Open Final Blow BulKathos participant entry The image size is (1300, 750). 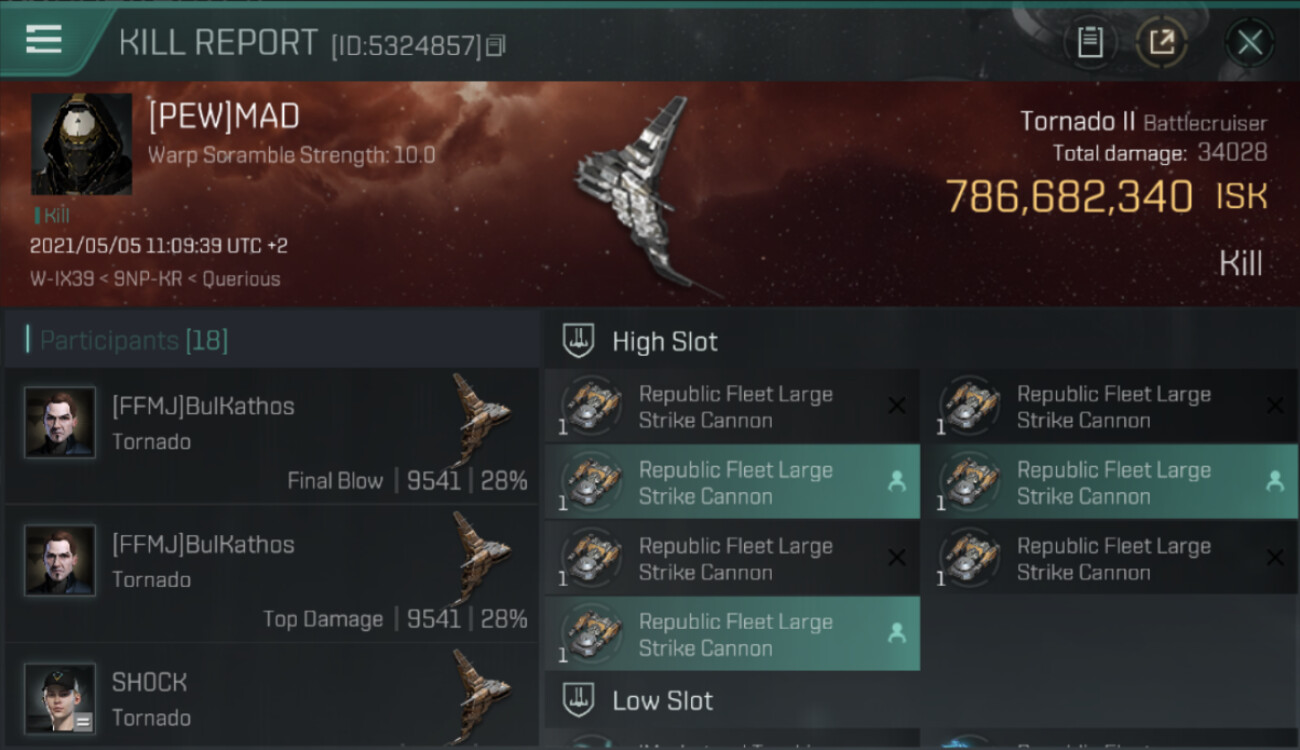(x=271, y=436)
